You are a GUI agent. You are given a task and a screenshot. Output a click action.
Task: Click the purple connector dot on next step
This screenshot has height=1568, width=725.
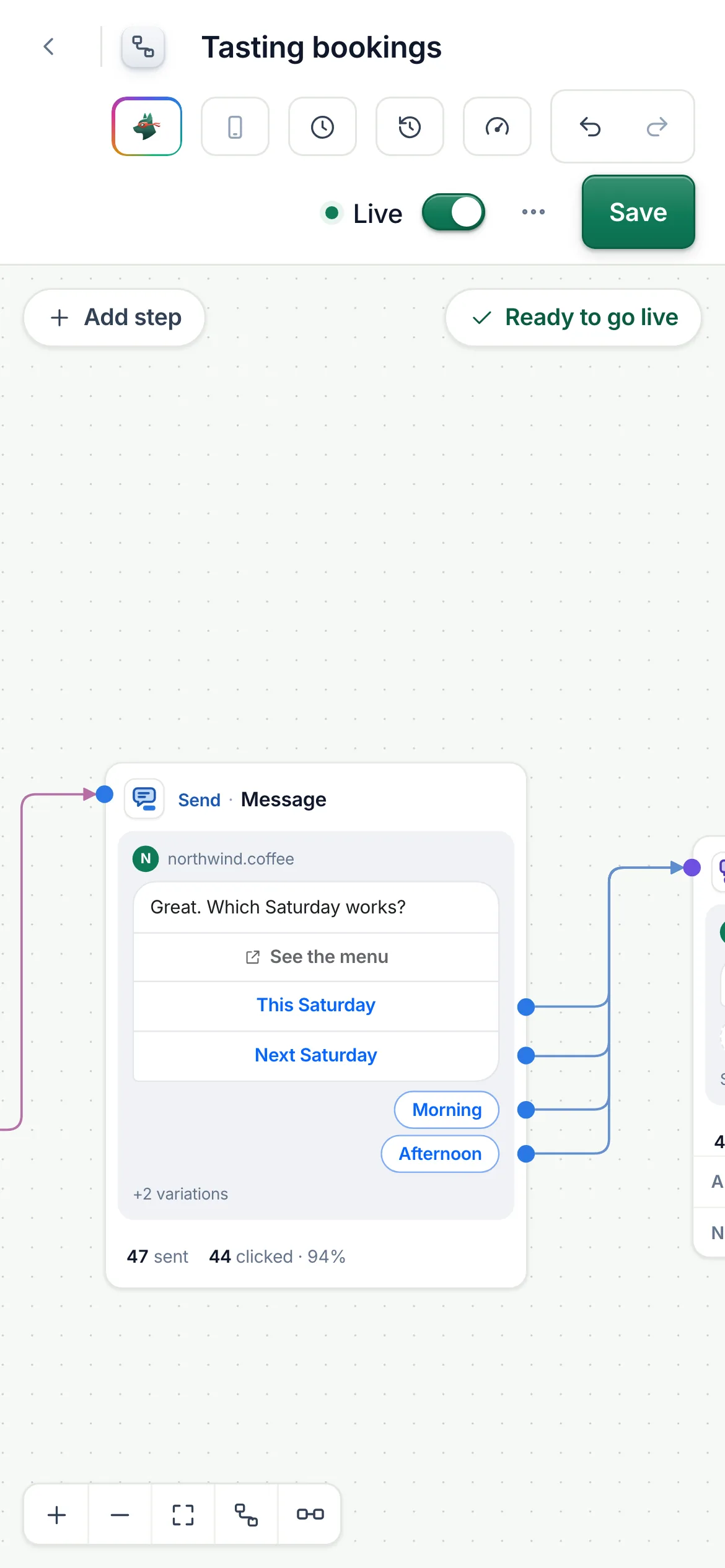[692, 868]
